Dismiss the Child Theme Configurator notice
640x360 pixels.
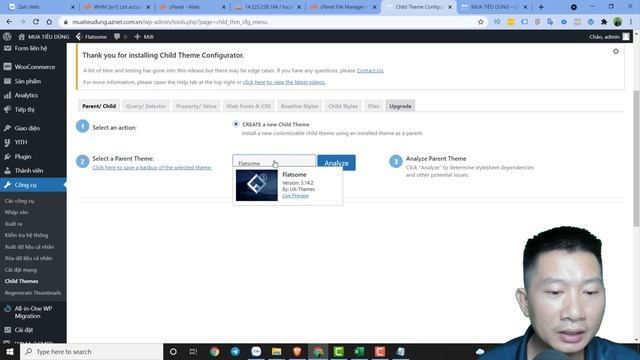click(x=616, y=51)
